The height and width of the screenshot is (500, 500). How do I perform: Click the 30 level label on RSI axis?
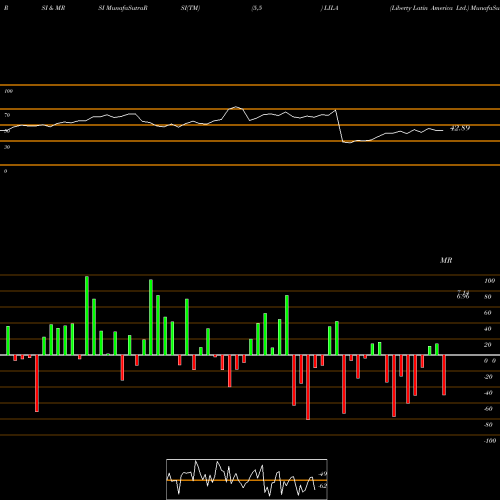7,147
